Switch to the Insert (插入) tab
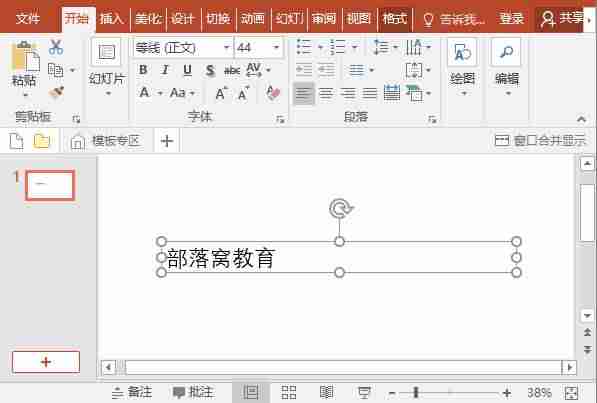597x403 pixels. (112, 18)
